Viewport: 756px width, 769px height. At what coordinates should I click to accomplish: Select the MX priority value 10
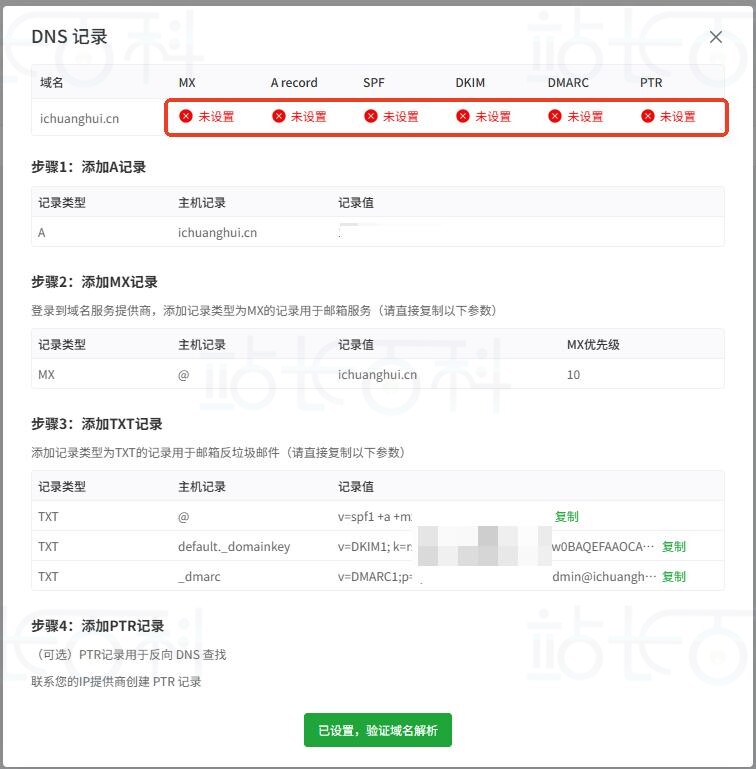(x=574, y=375)
